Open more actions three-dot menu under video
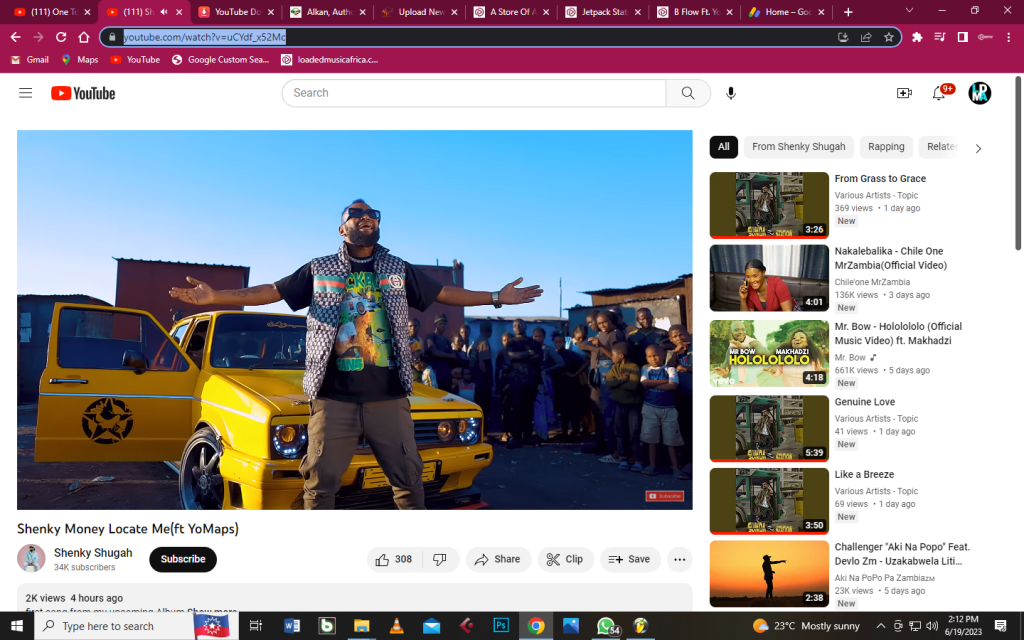Viewport: 1024px width, 640px height. pyautogui.click(x=679, y=559)
